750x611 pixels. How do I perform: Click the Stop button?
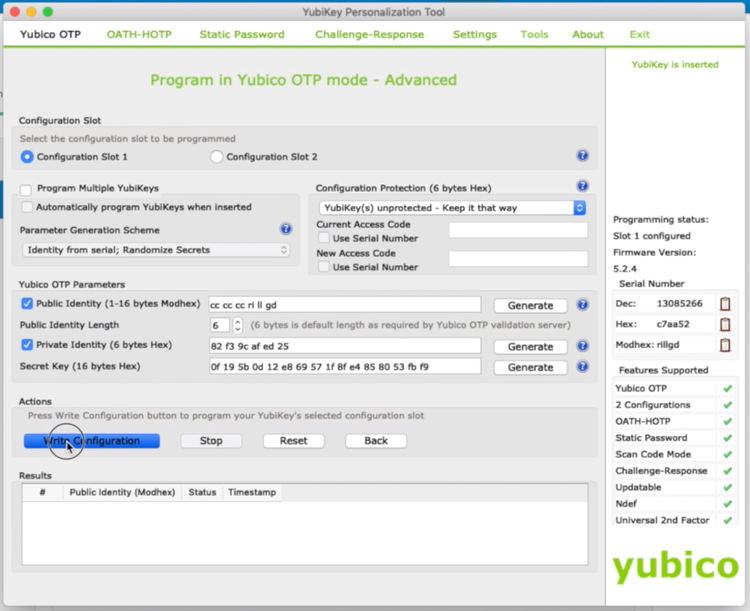coord(211,441)
